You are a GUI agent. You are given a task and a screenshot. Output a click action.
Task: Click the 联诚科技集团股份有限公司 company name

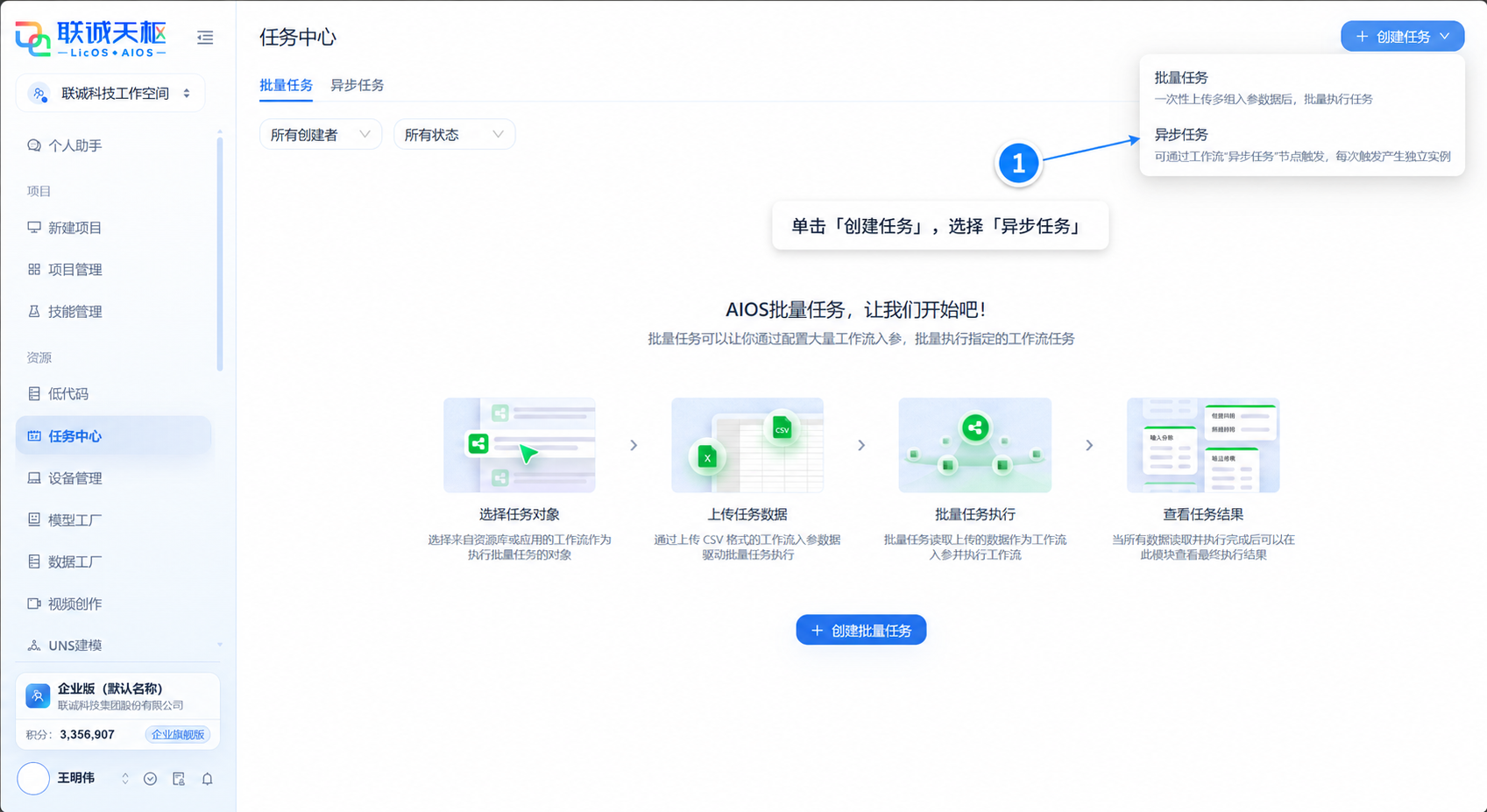(x=121, y=705)
